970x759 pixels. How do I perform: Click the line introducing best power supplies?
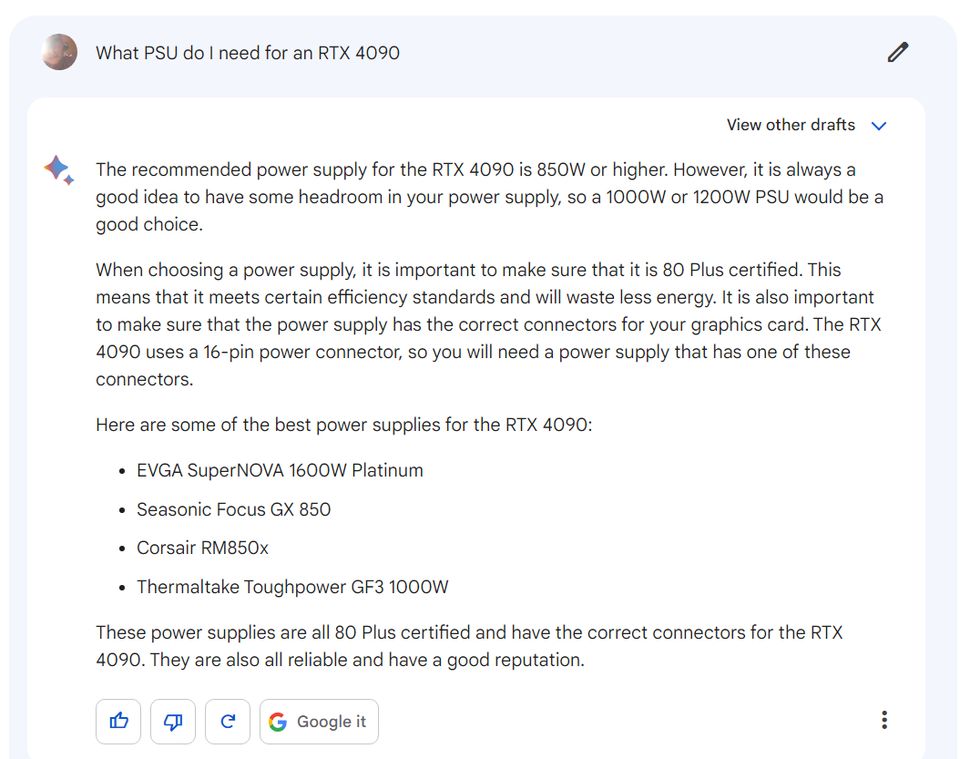pyautogui.click(x=343, y=424)
